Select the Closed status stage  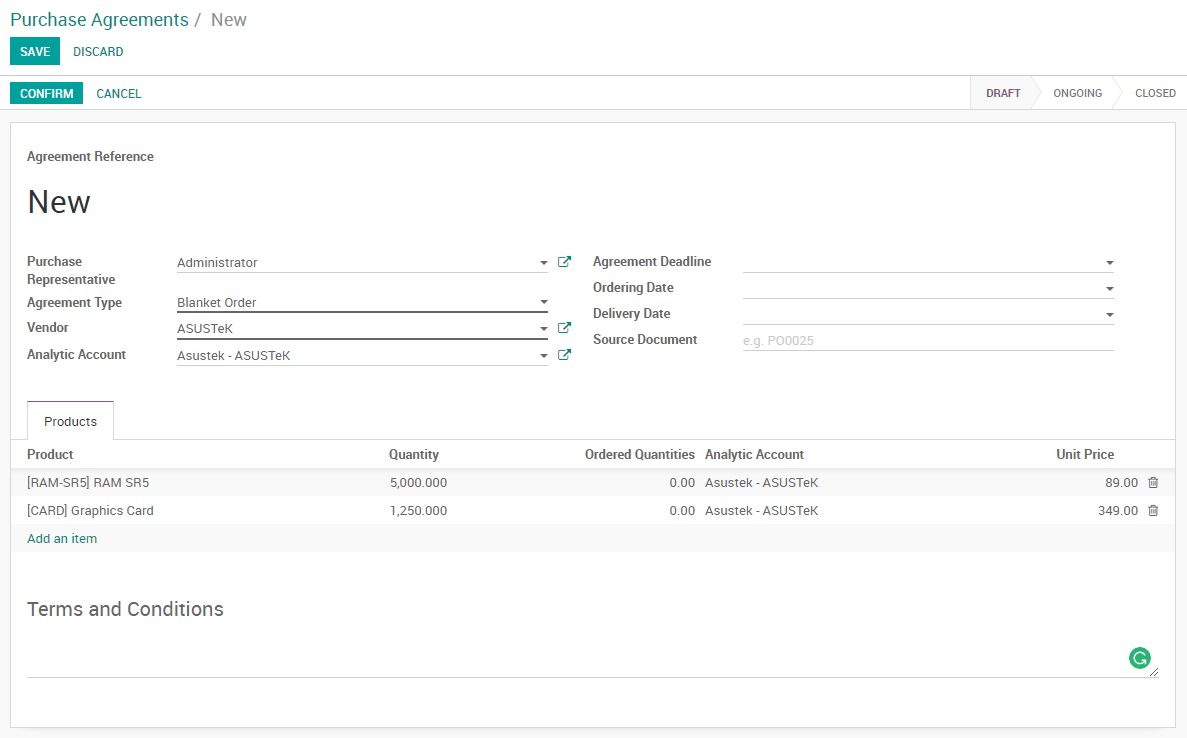tap(1155, 93)
